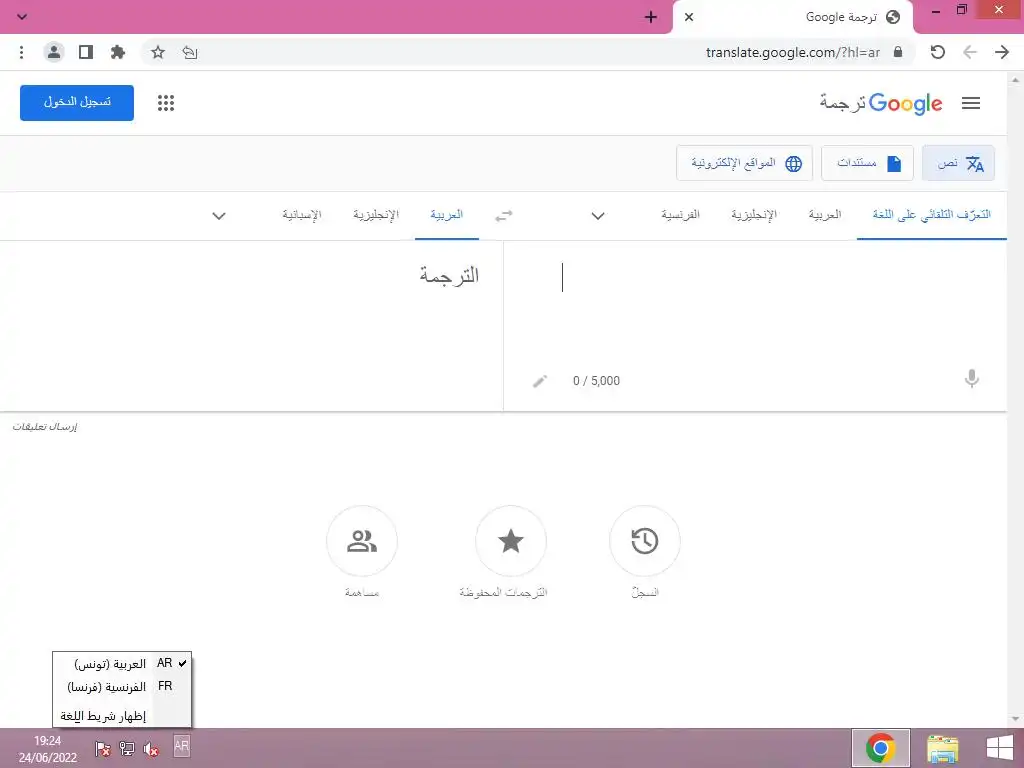Choose العربية as target language
Image resolution: width=1024 pixels, height=768 pixels.
(447, 215)
